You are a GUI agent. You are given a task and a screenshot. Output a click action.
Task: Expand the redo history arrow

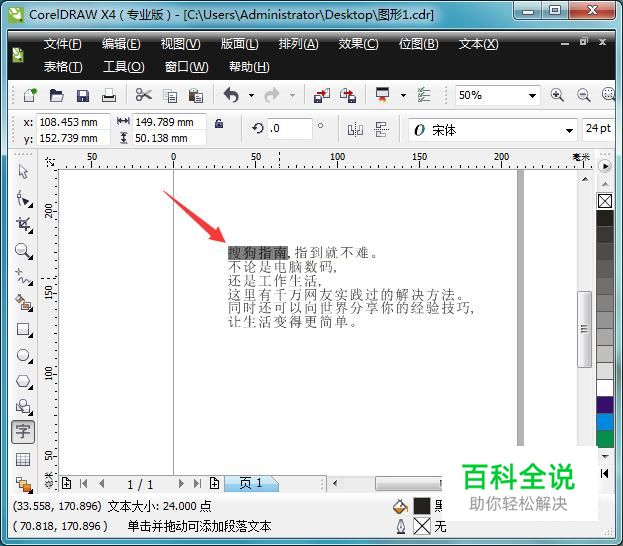pyautogui.click(x=292, y=95)
